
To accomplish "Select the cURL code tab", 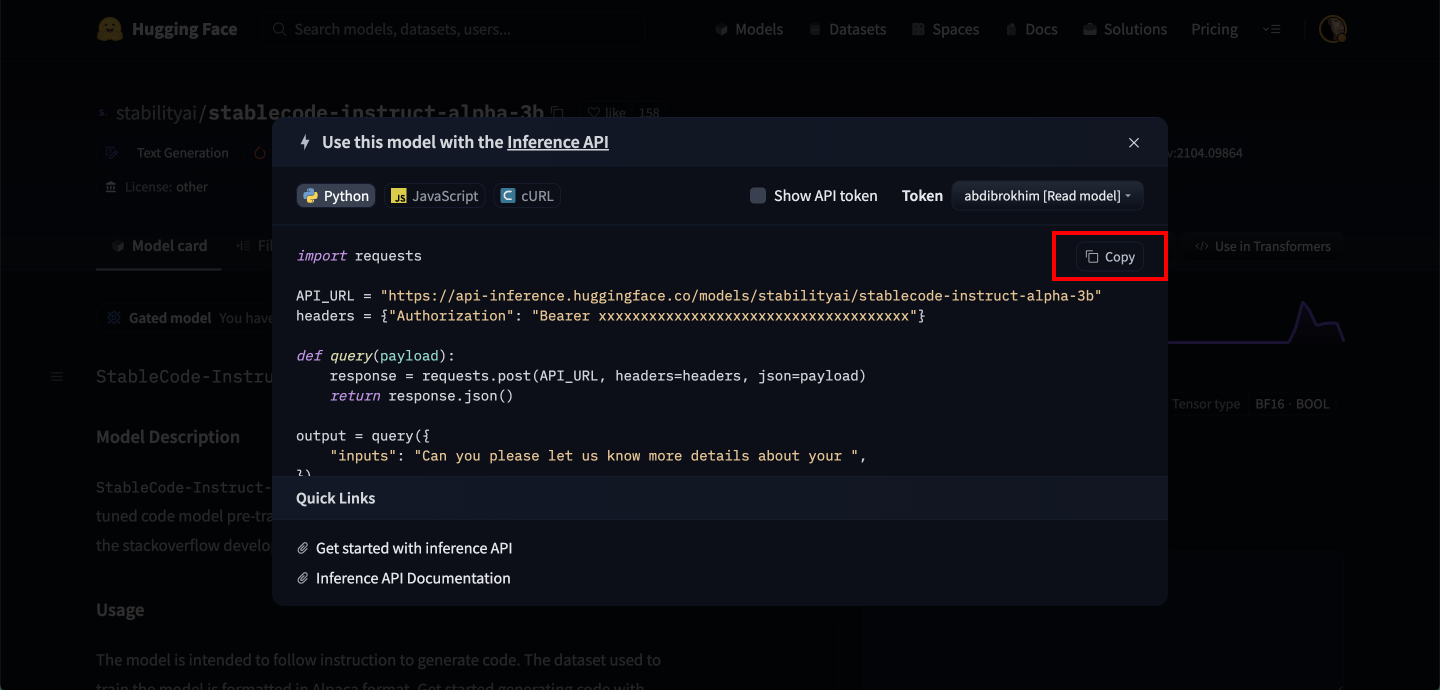I will (x=527, y=196).
